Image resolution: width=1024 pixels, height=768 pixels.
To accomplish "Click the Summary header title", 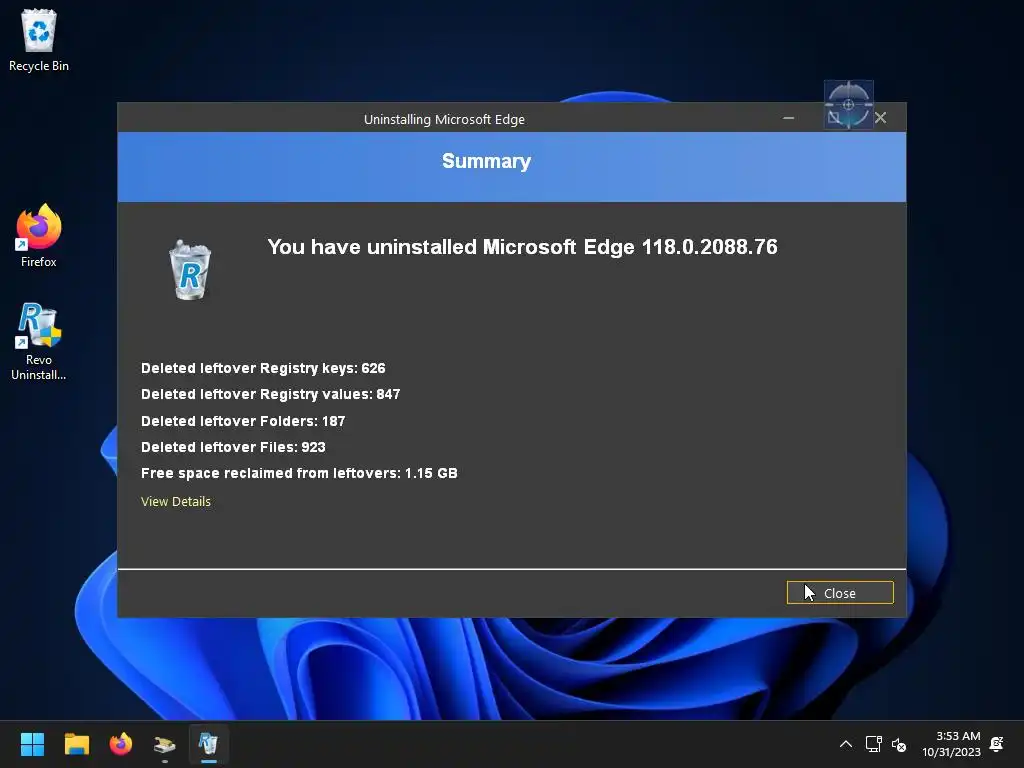I will [487, 161].
